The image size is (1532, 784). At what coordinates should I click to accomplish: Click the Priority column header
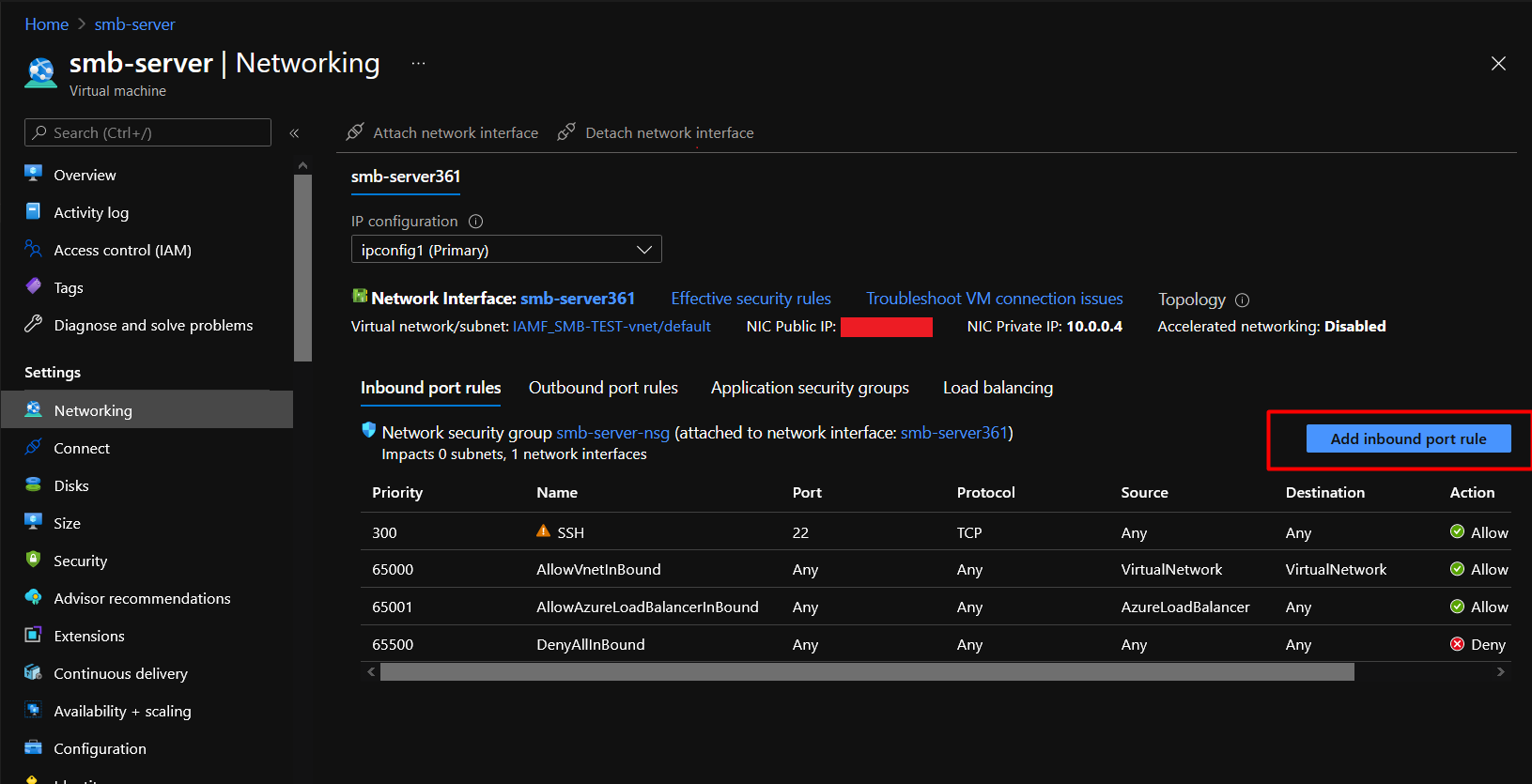pos(397,493)
